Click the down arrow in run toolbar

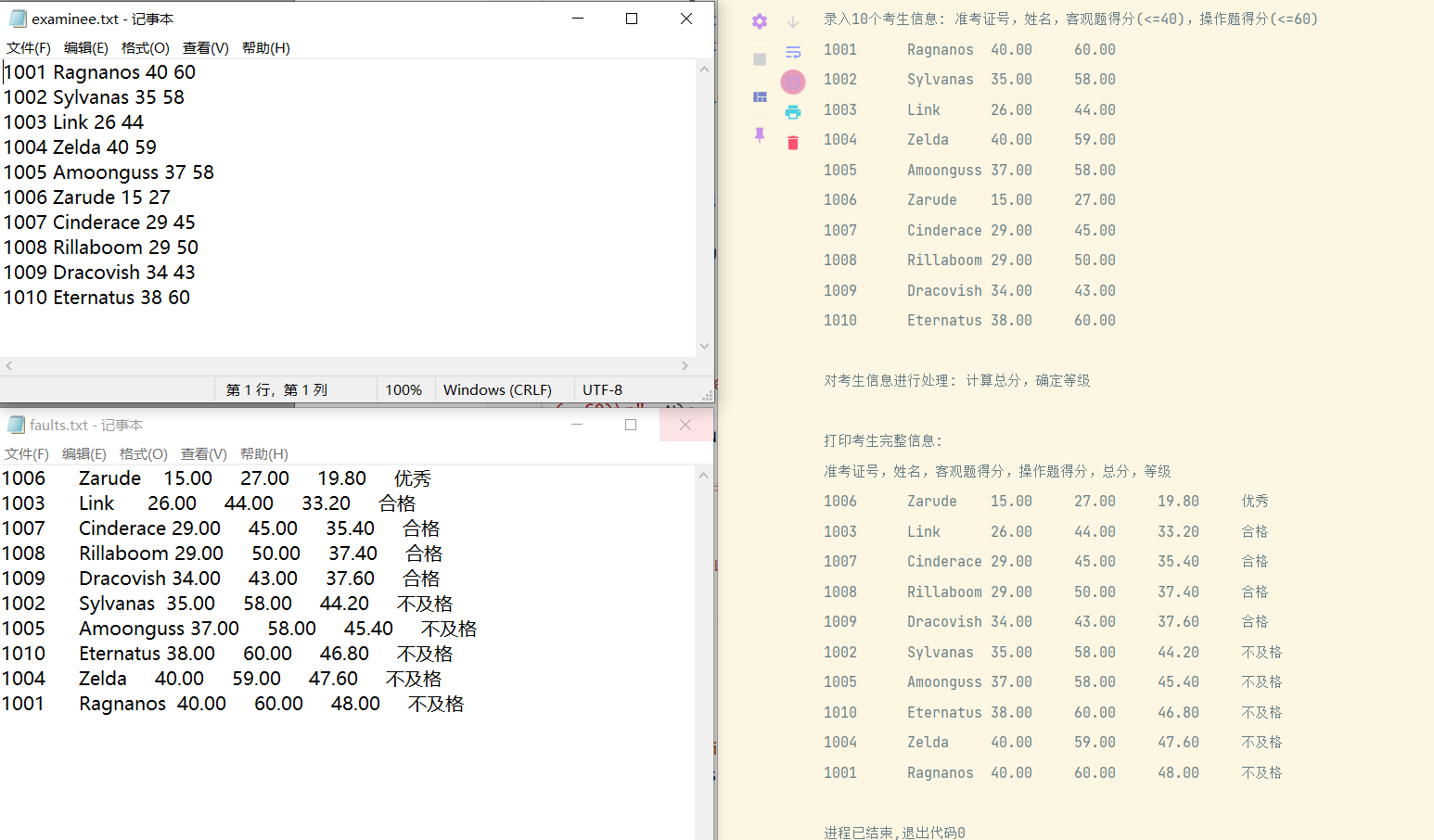coord(793,21)
